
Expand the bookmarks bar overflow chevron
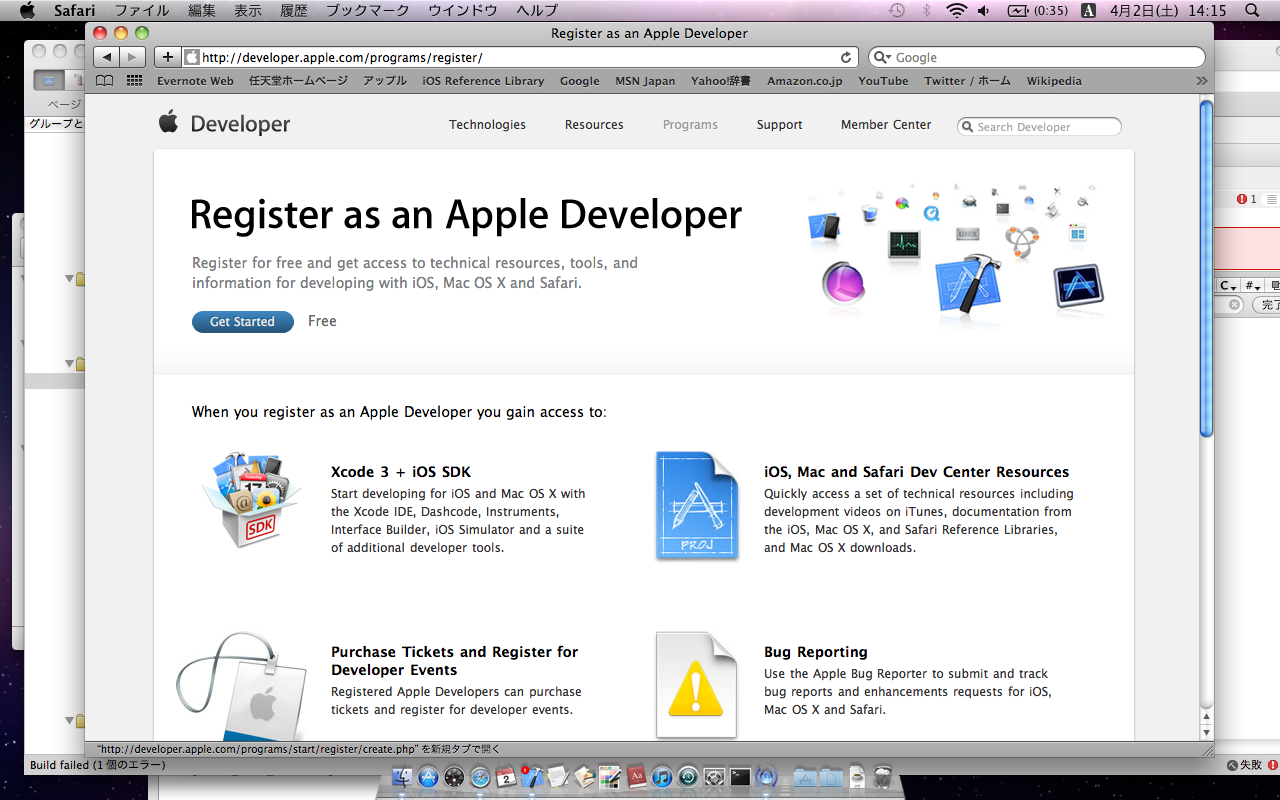[x=1201, y=81]
